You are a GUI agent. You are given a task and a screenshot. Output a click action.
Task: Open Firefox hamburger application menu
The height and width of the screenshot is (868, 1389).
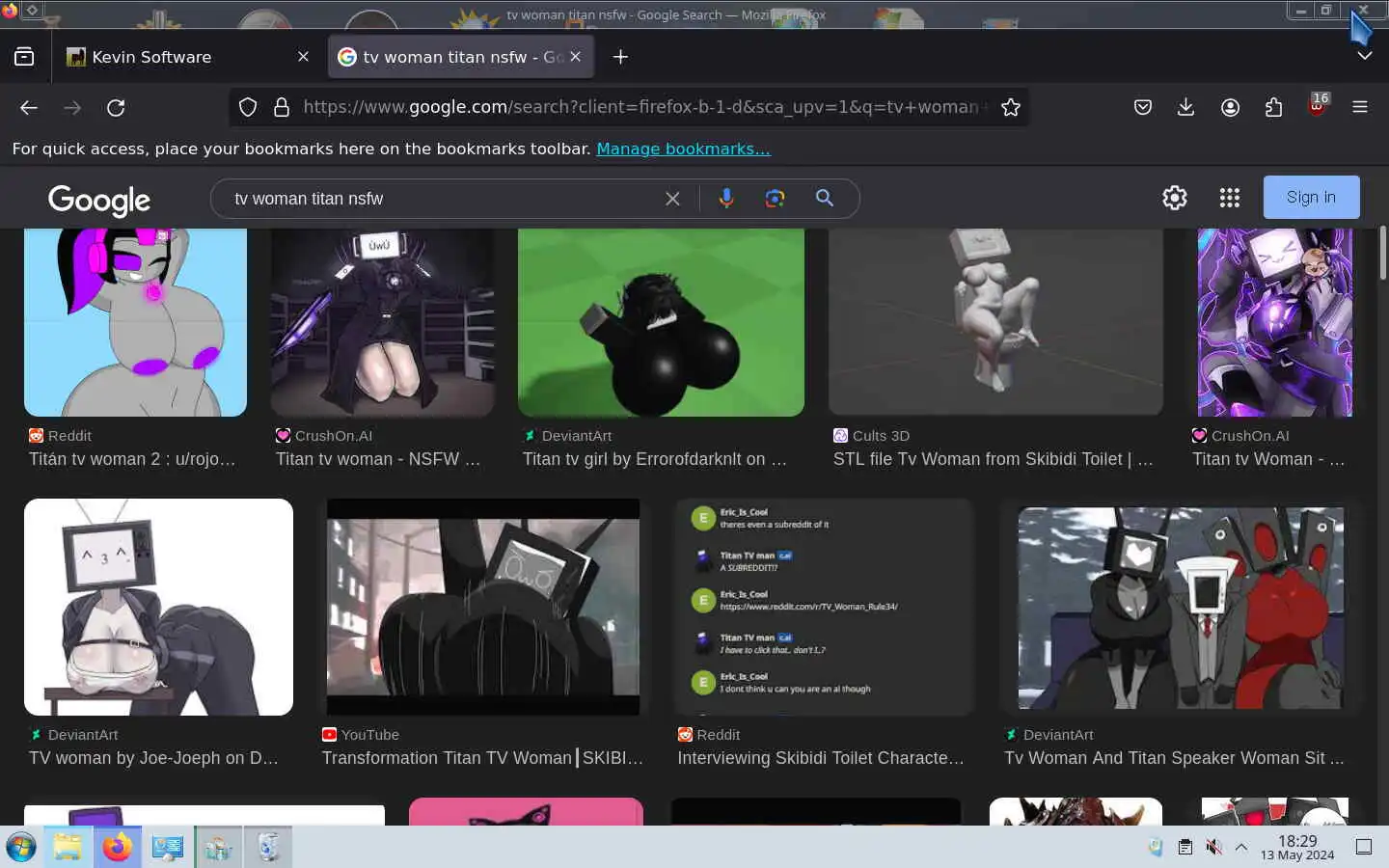[1360, 107]
